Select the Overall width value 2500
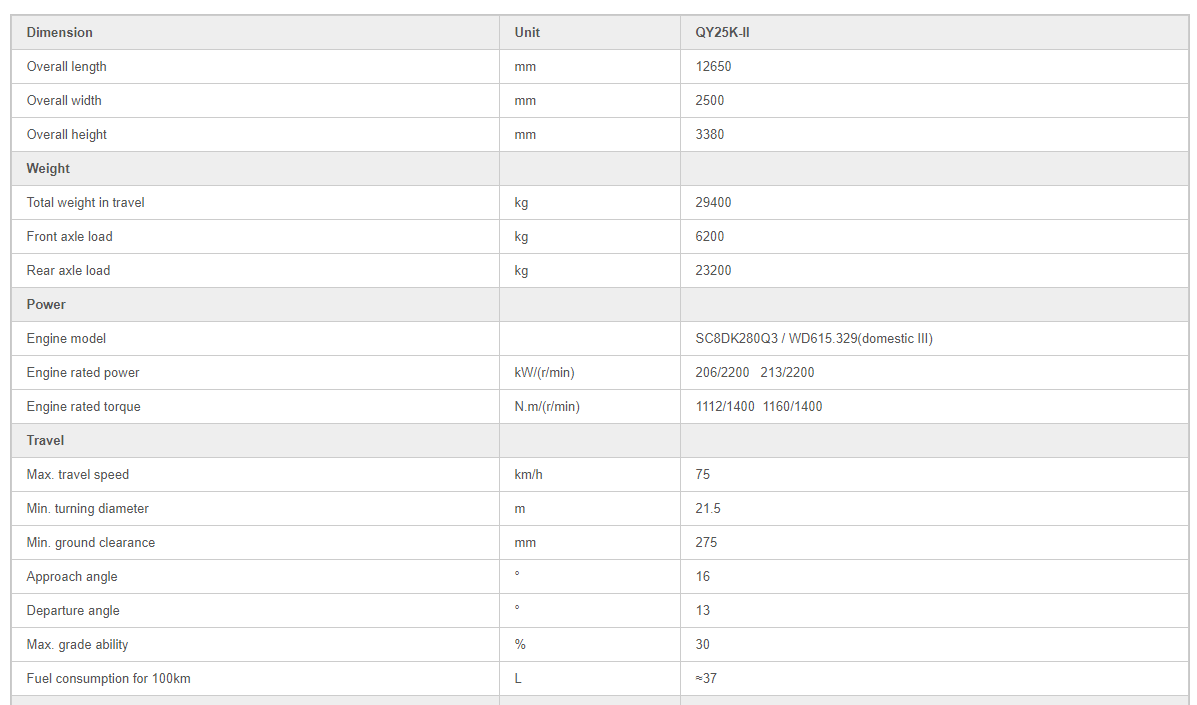Viewport: 1197px width, 705px height. coord(709,101)
